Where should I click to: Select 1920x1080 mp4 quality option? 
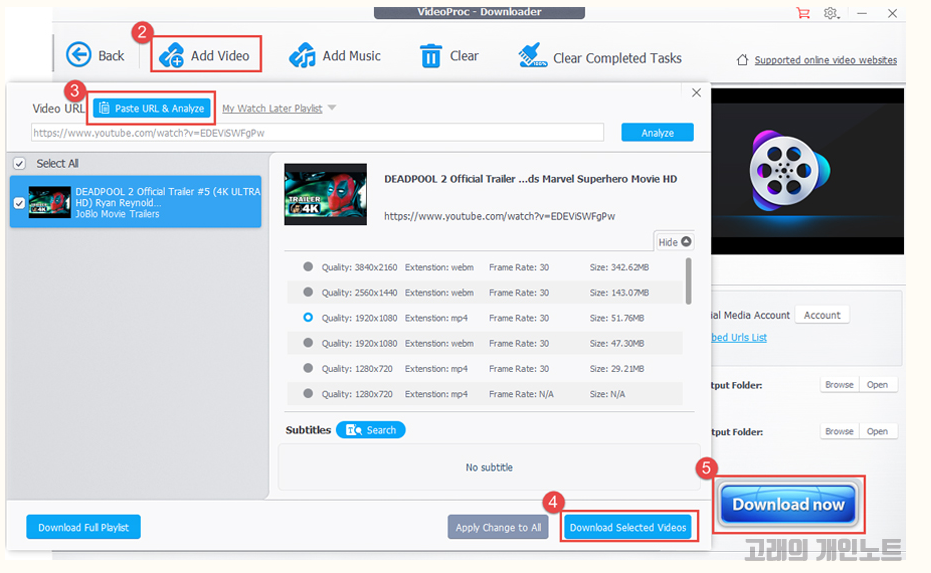[x=308, y=318]
